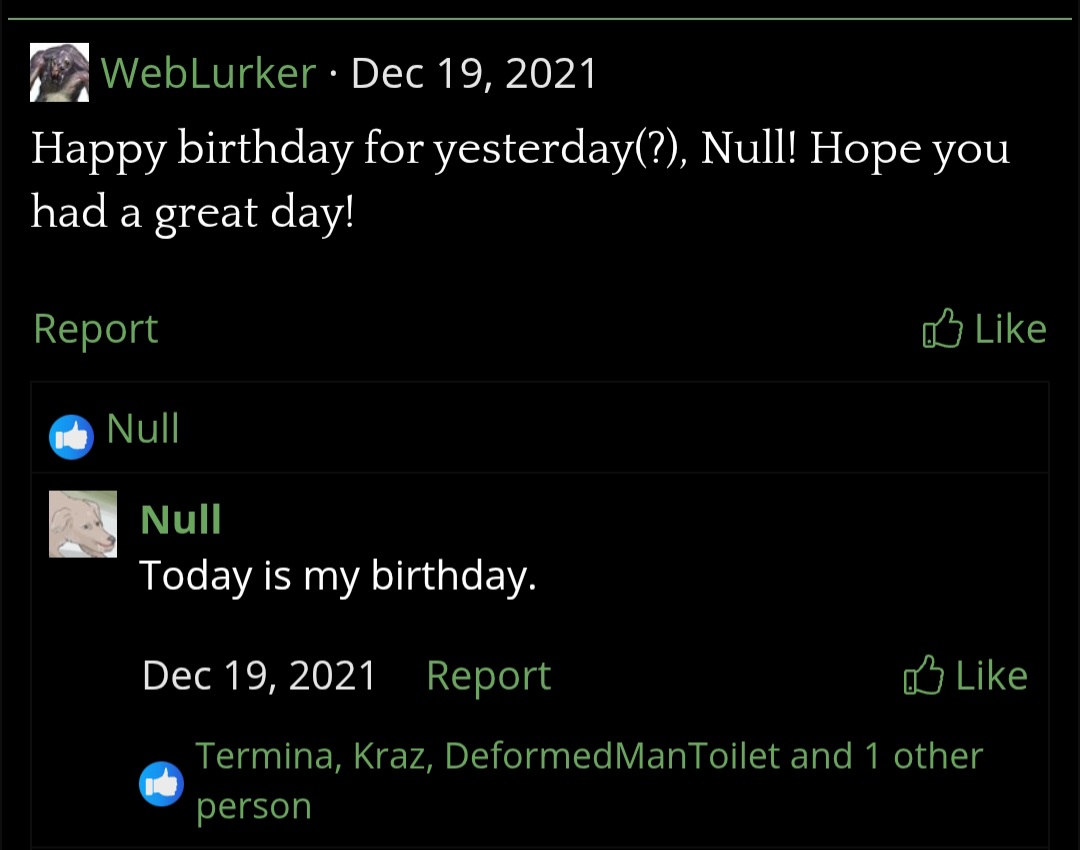Image resolution: width=1080 pixels, height=850 pixels.
Task: Click blue reaction icon beside Null
Action: coord(71,438)
